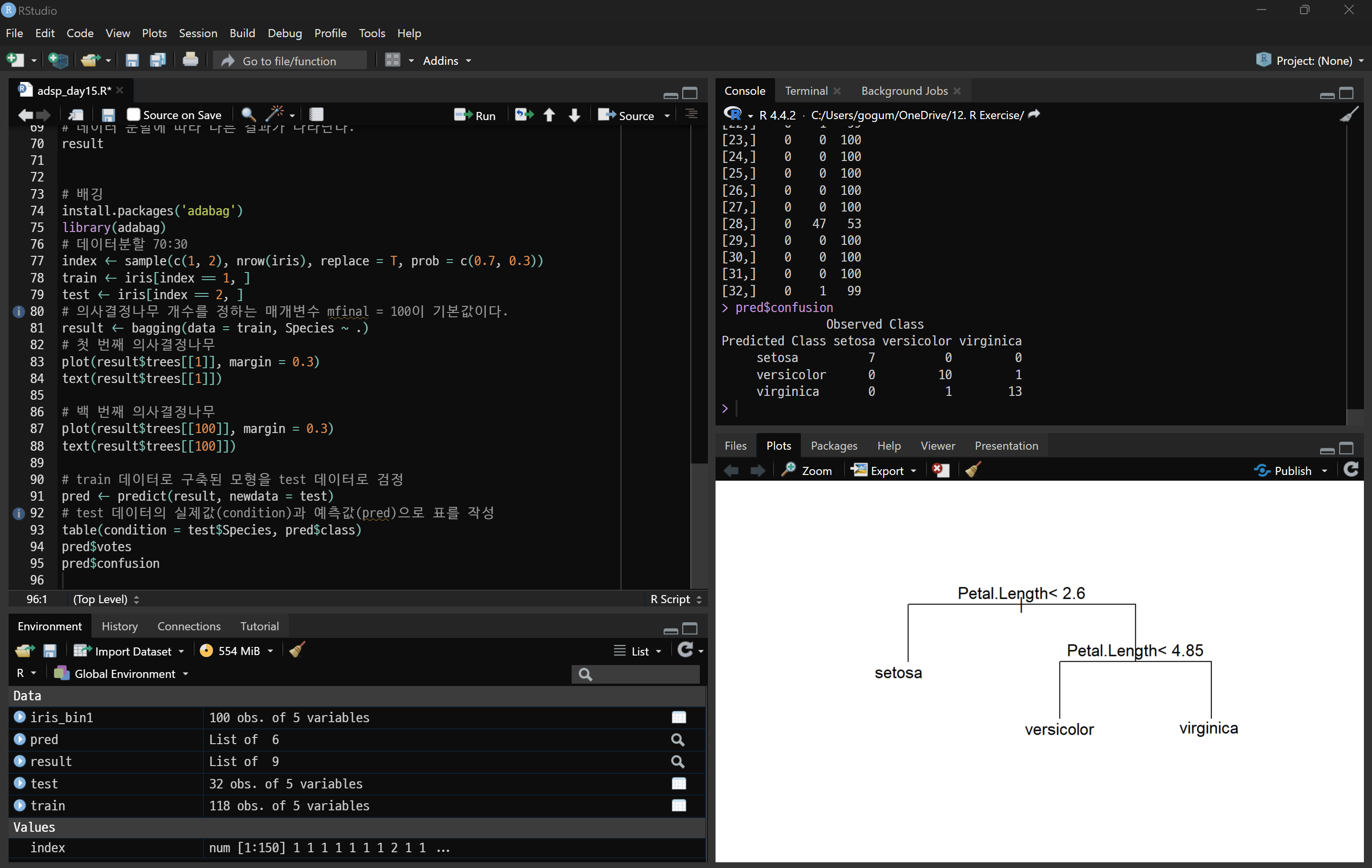This screenshot has height=868, width=1372.
Task: Switch to the History tab
Action: [x=120, y=626]
